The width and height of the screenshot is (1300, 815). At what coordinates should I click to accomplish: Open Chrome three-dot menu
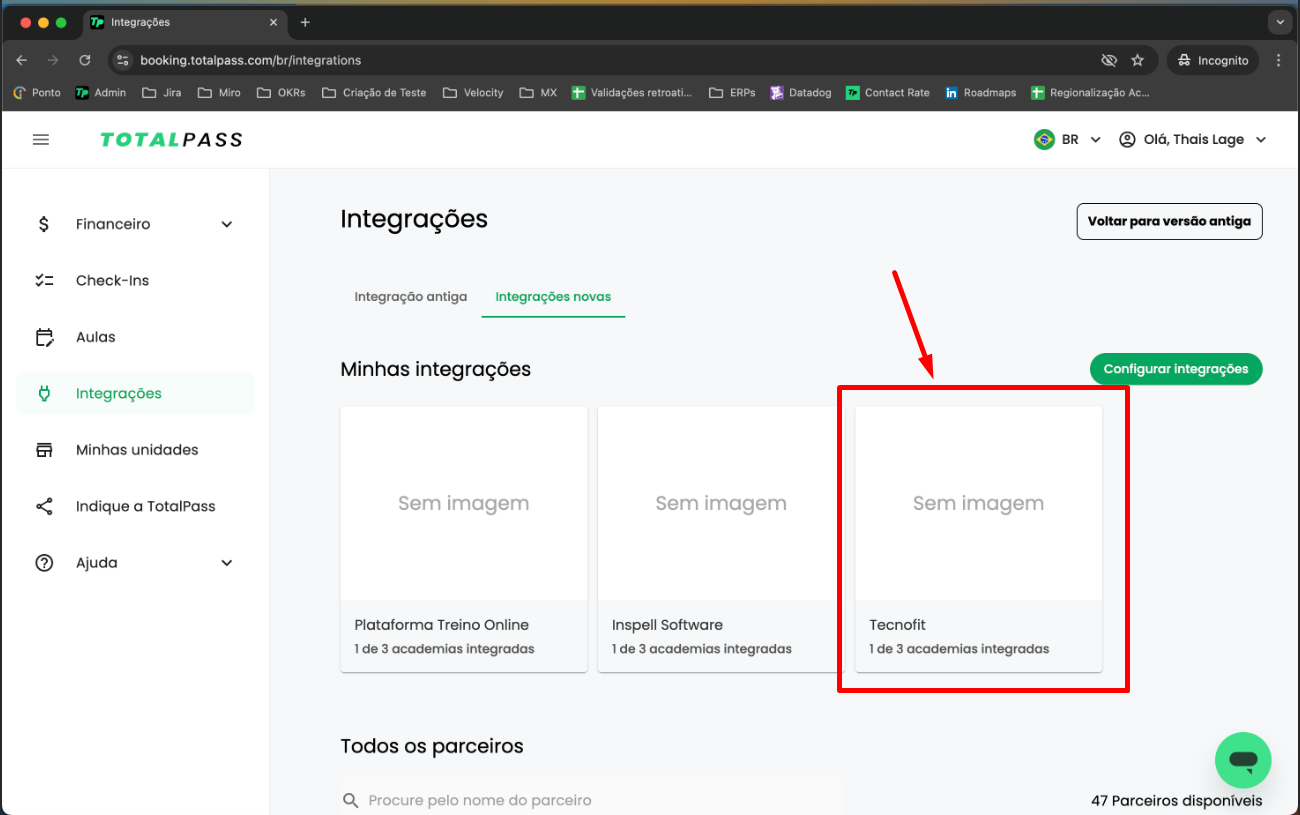[1278, 60]
